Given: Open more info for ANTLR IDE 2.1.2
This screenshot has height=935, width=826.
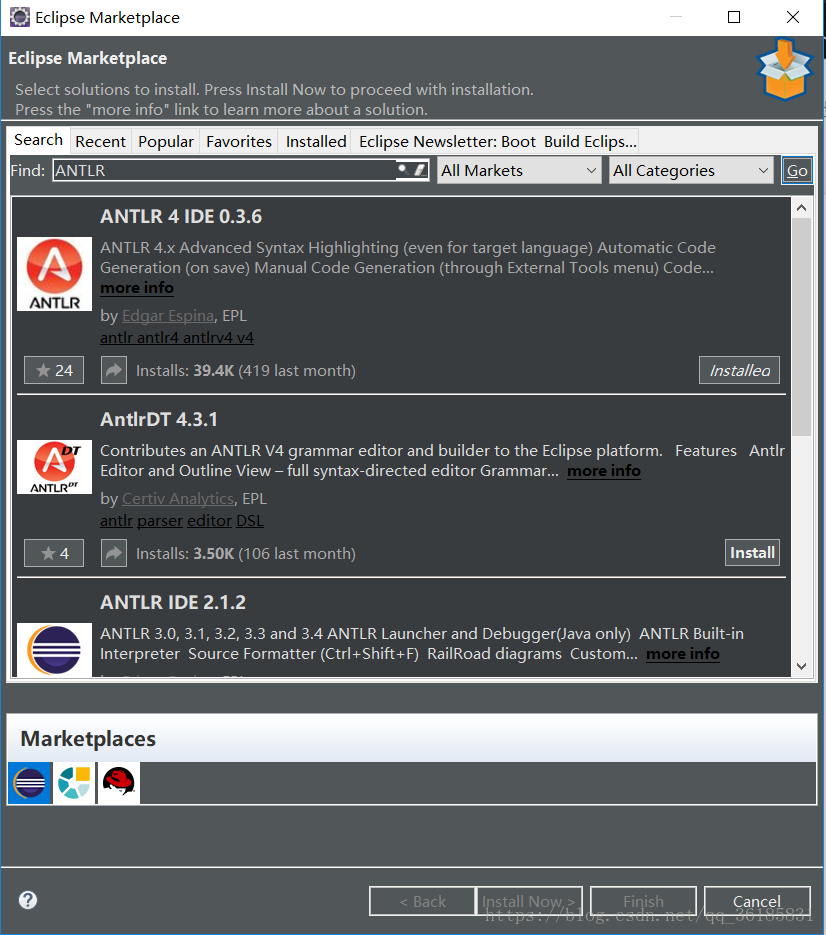Looking at the screenshot, I should [683, 654].
